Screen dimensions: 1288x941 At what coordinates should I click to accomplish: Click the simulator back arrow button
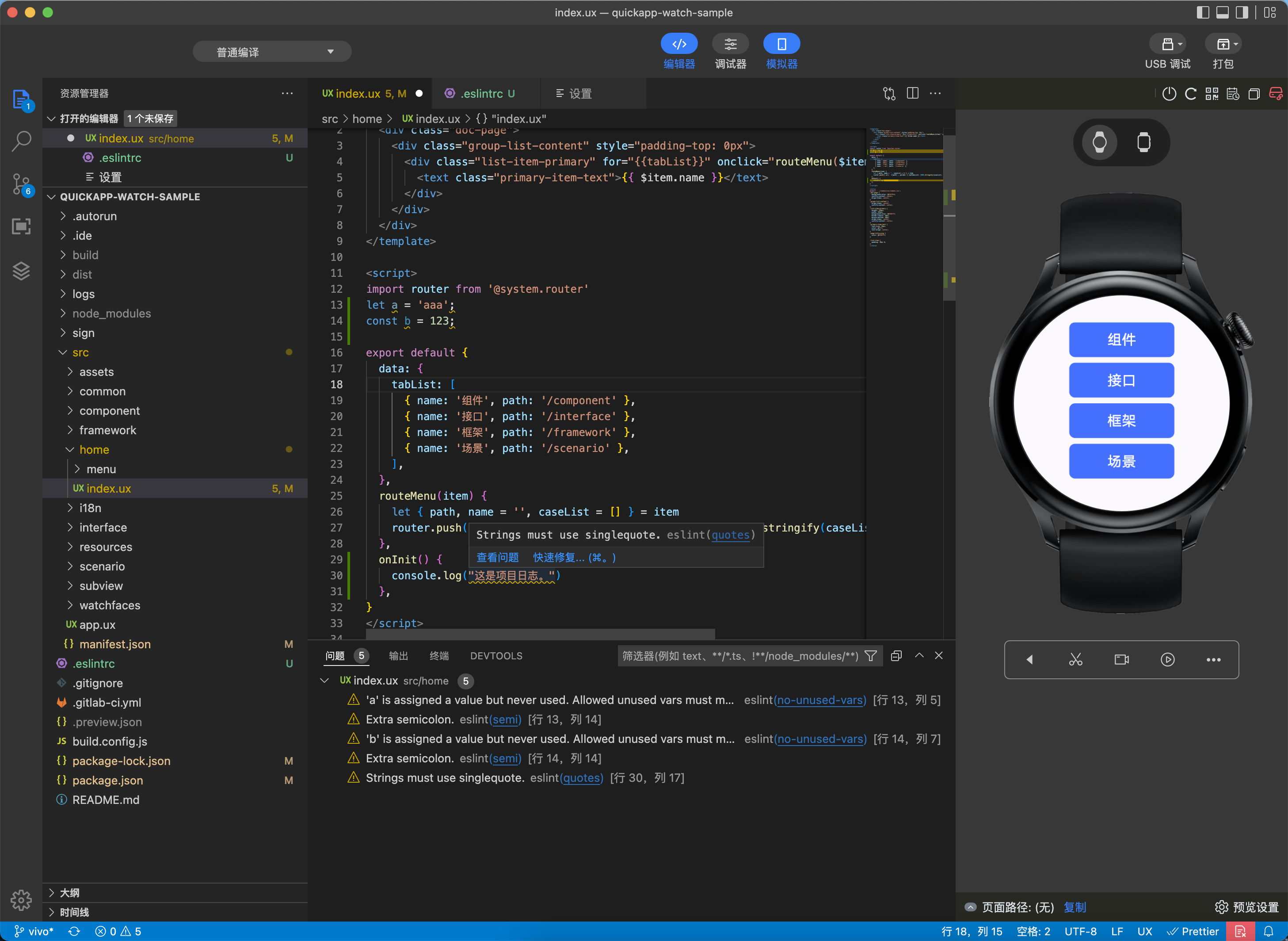[1029, 660]
